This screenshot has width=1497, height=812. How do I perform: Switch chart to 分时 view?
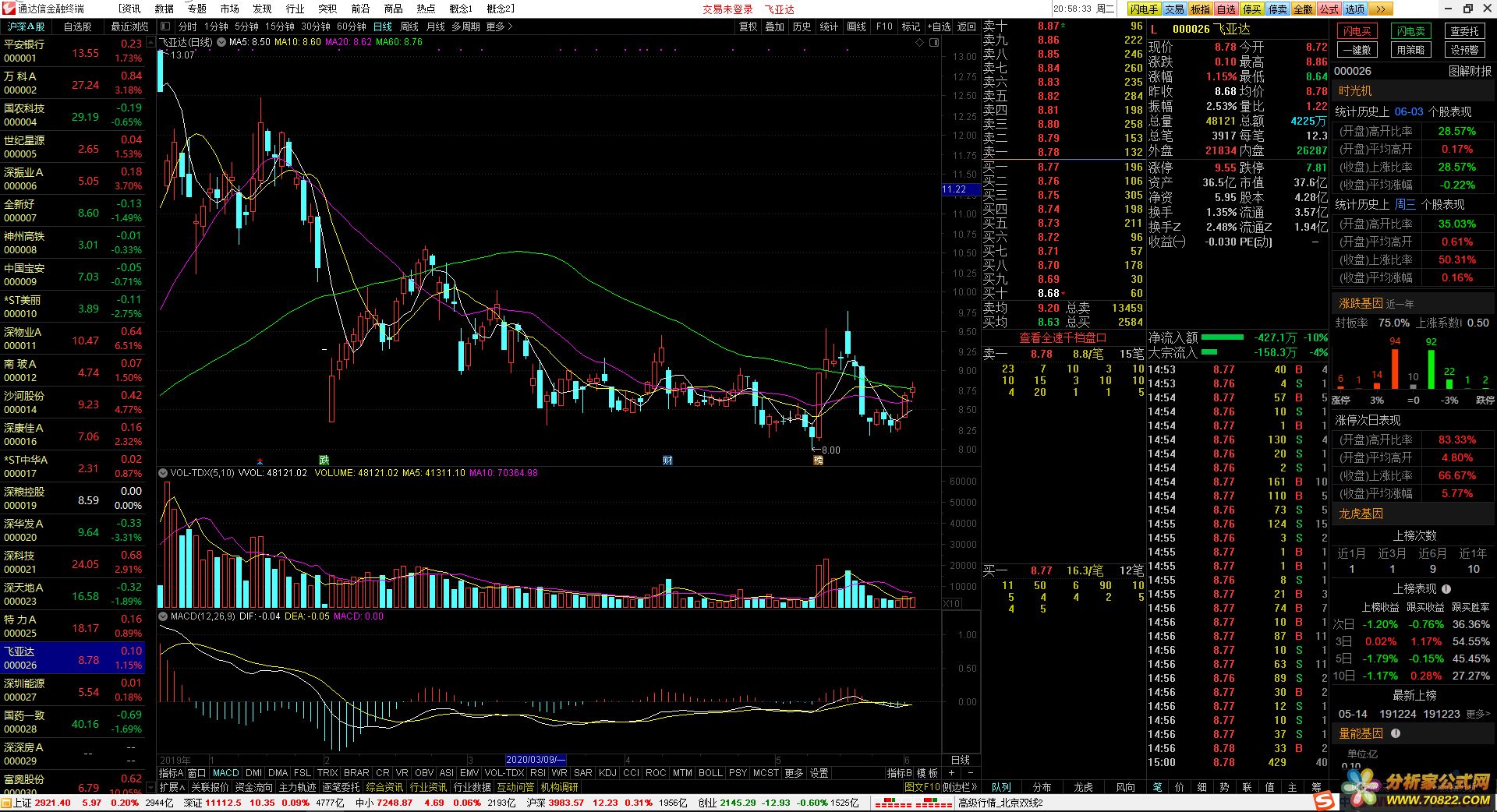pyautogui.click(x=188, y=26)
